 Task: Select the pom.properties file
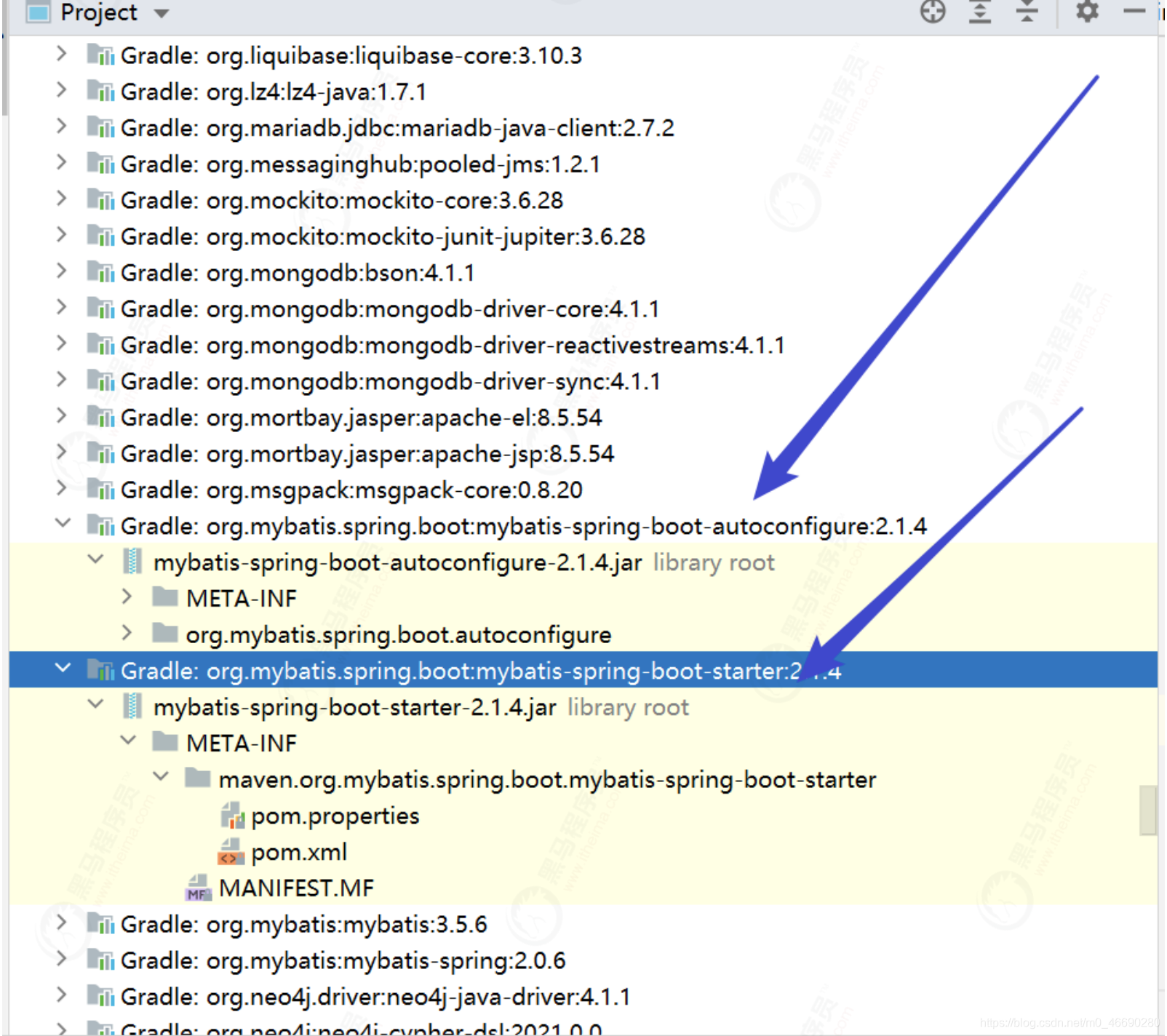pos(335,816)
